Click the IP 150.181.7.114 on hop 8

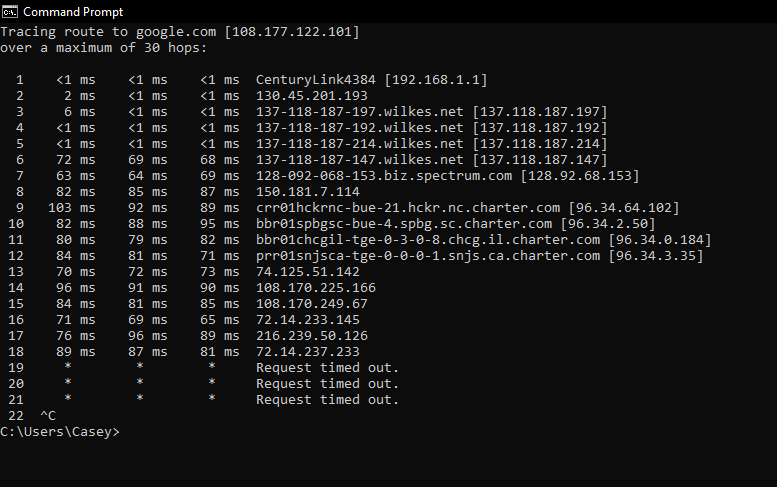click(x=308, y=192)
